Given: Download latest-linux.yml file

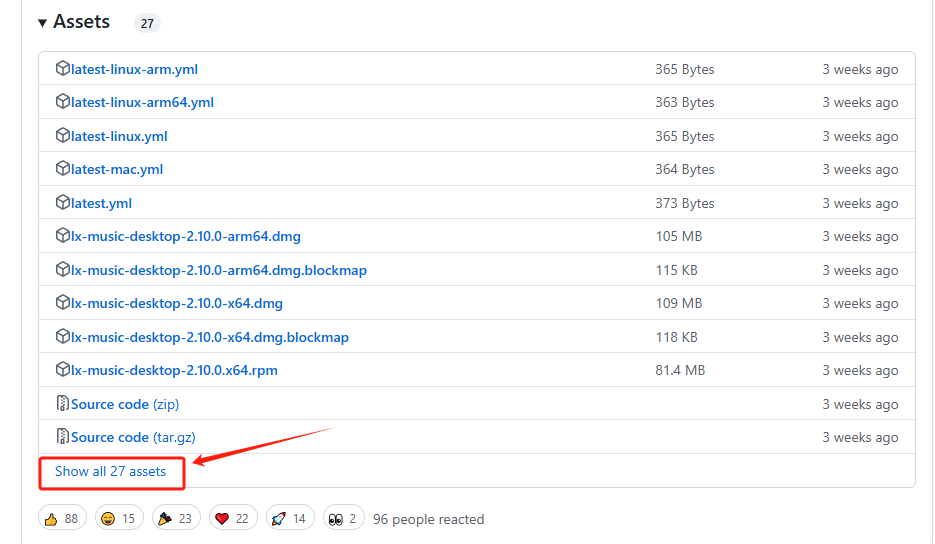Looking at the screenshot, I should point(119,136).
